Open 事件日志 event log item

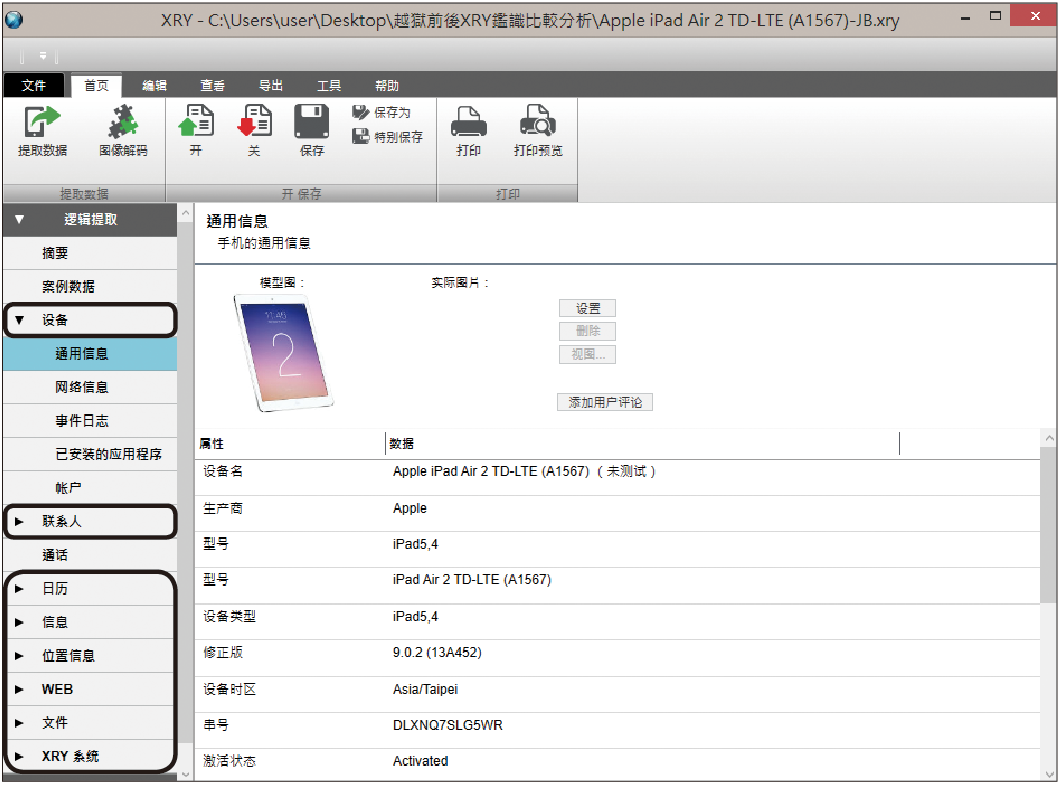pos(90,421)
